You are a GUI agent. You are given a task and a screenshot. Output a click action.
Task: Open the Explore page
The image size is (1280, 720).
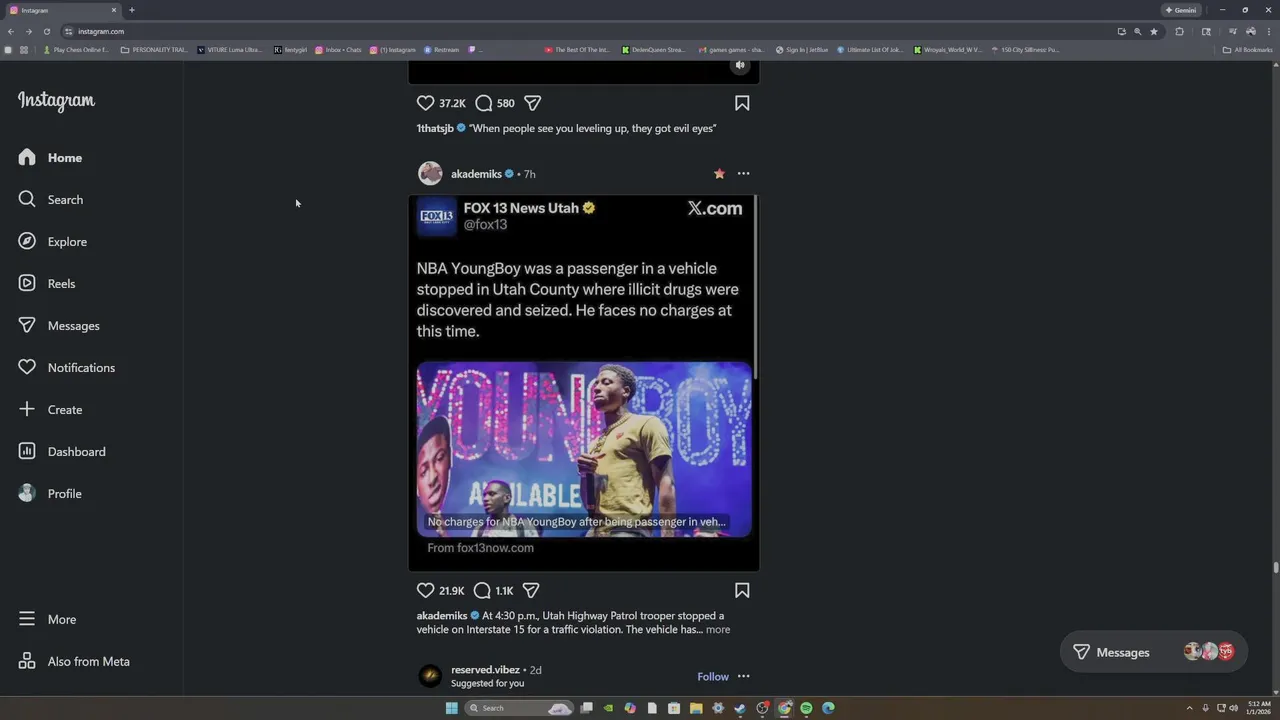[x=52, y=241]
